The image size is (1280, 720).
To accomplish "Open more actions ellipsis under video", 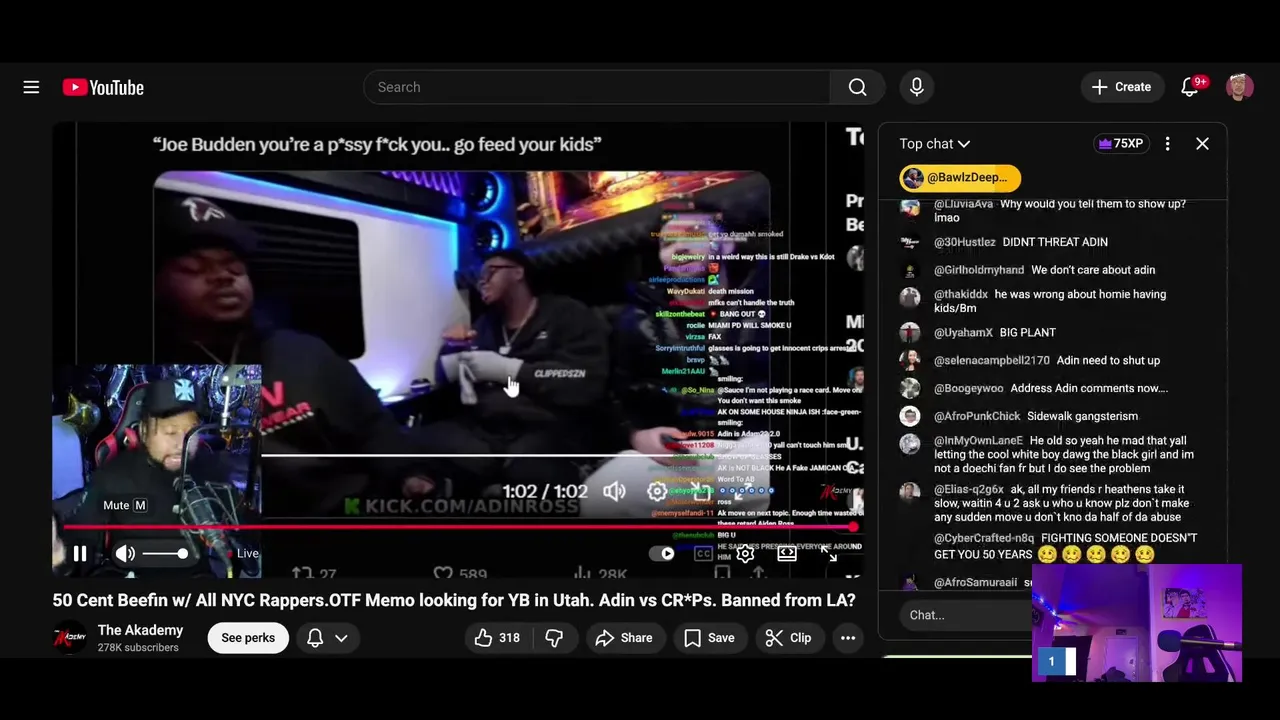I will (x=848, y=638).
